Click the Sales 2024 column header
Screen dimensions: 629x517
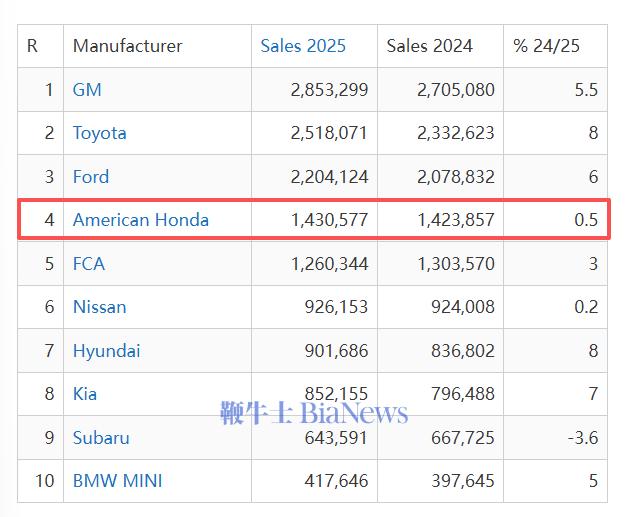pos(429,46)
